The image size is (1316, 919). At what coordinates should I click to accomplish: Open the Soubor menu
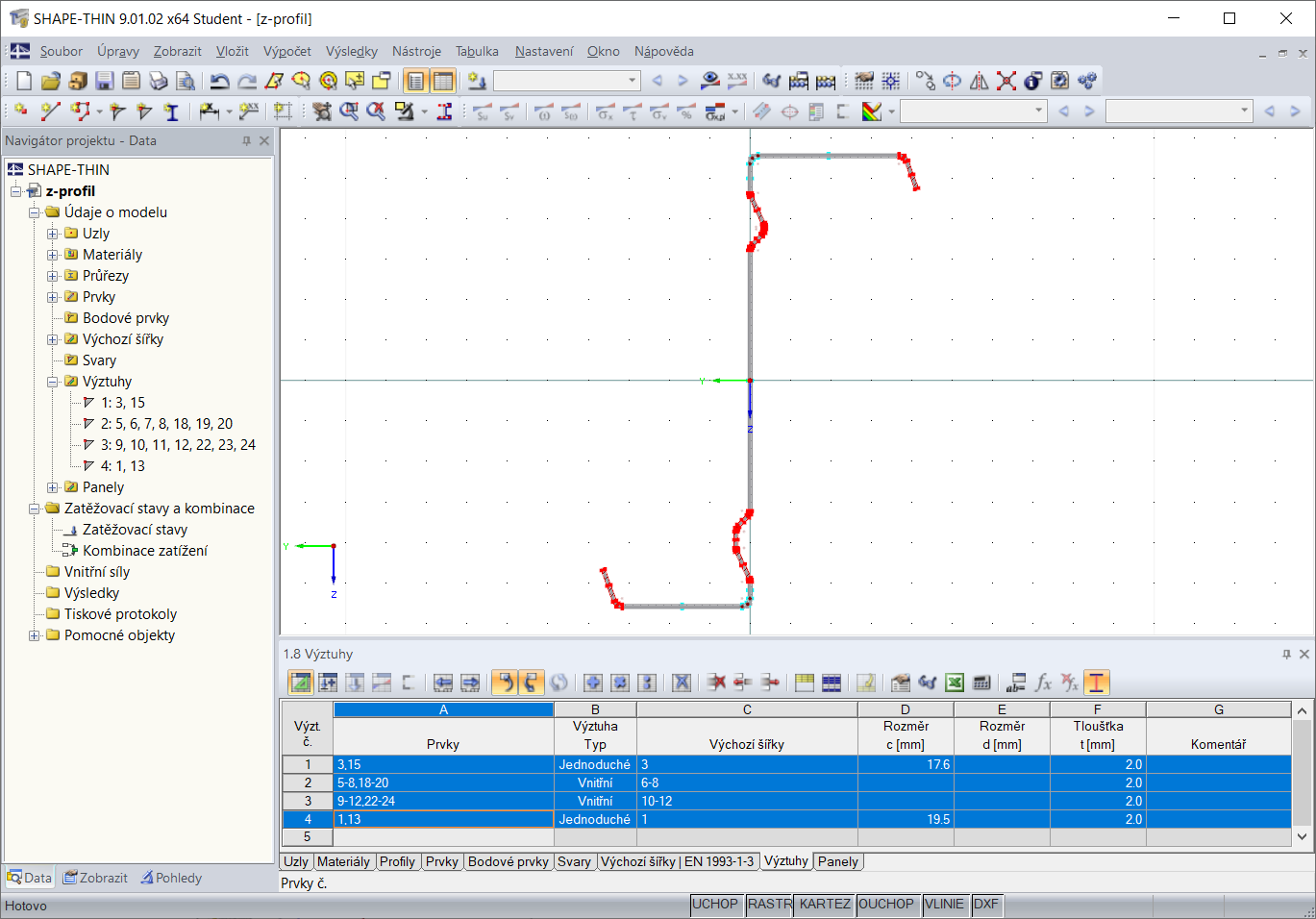pos(61,51)
